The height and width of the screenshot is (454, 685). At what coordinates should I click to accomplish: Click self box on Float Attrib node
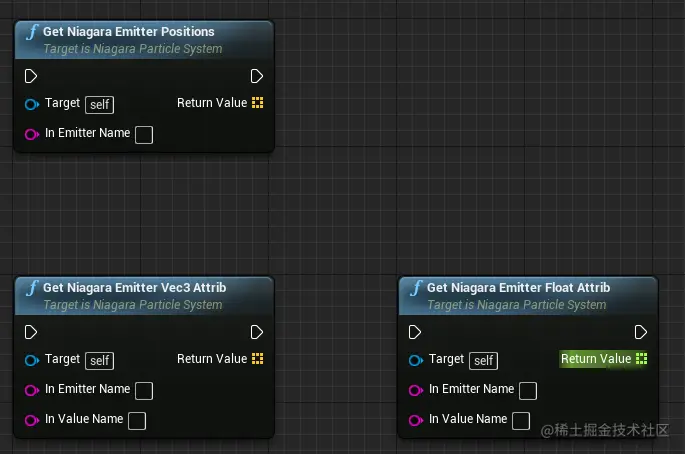coord(484,361)
